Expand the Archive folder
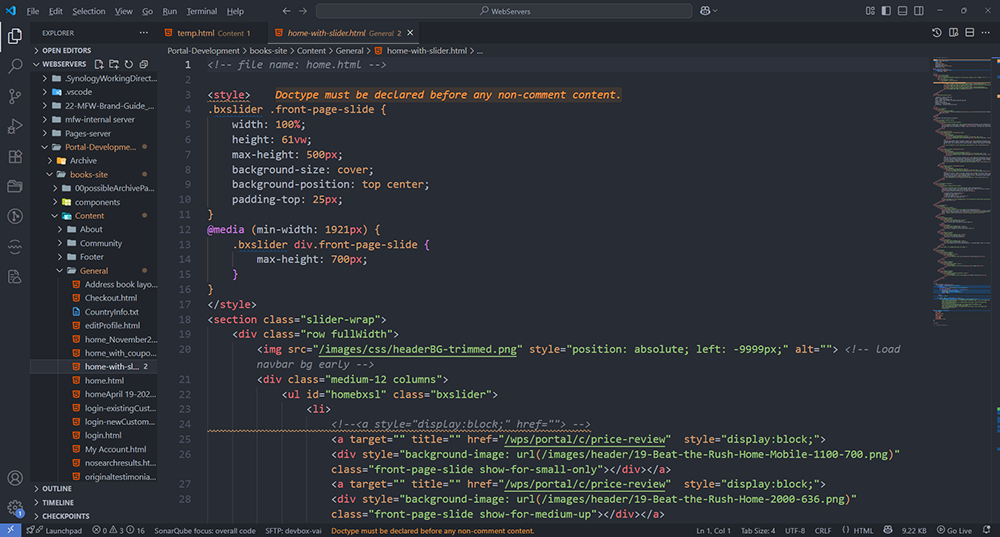 [94, 161]
